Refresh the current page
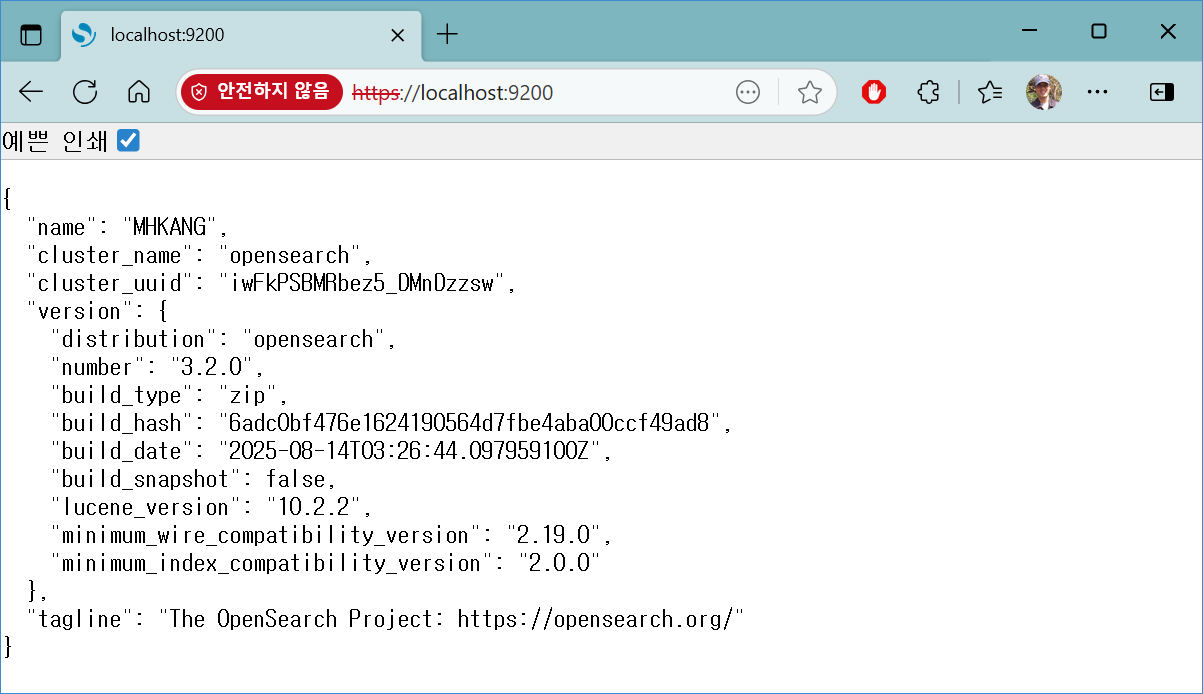The image size is (1203, 694). click(85, 92)
